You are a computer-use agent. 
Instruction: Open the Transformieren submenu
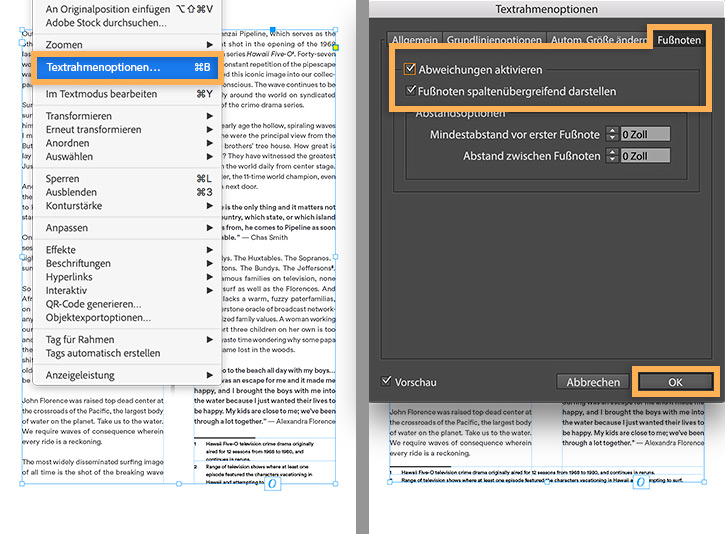pos(128,116)
